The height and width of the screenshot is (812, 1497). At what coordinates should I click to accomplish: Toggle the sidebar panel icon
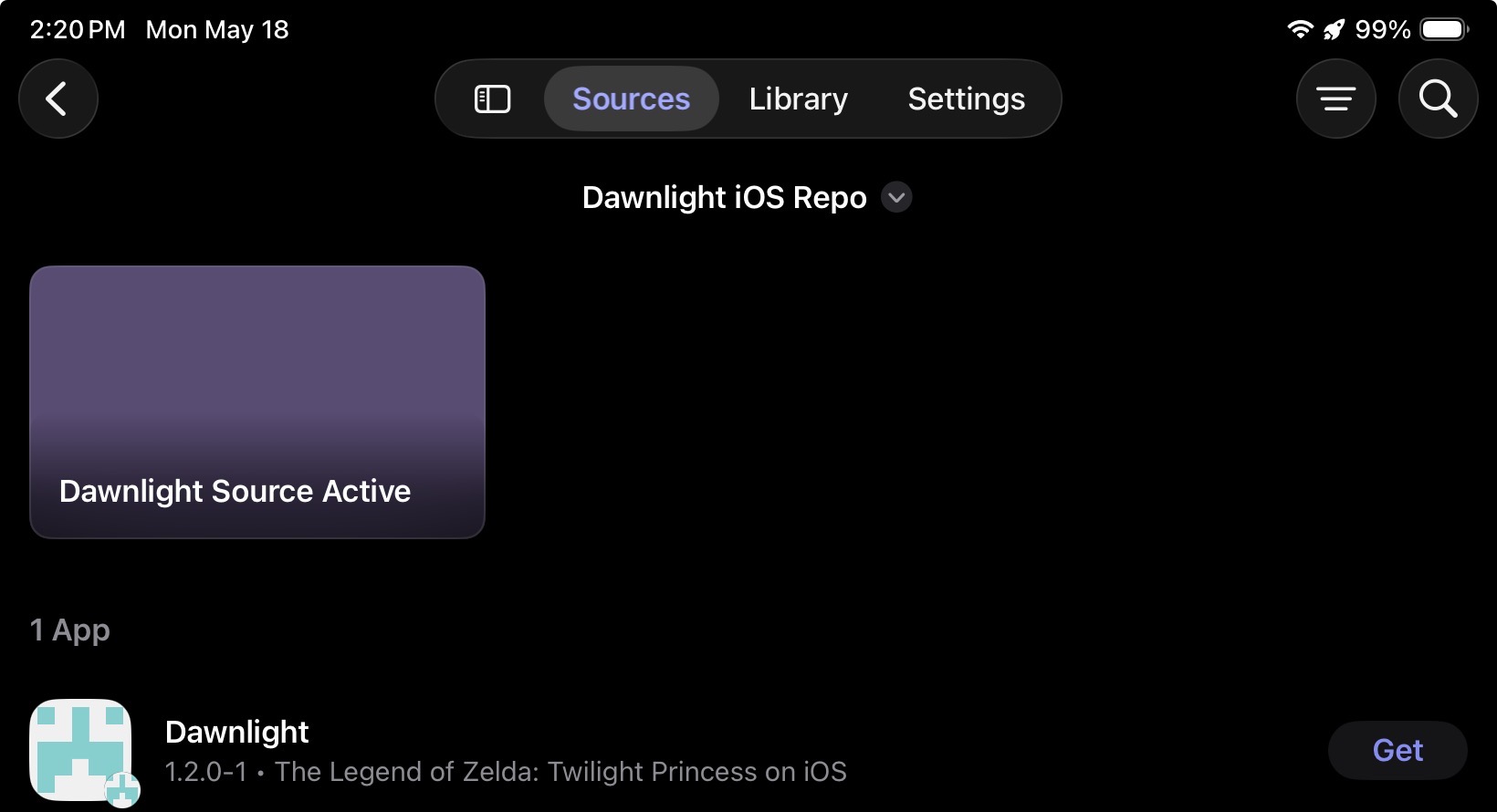click(x=493, y=99)
